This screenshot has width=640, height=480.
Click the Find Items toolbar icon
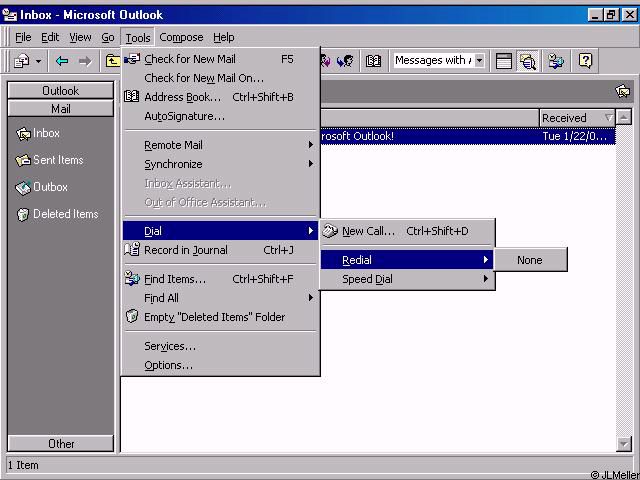[555, 61]
